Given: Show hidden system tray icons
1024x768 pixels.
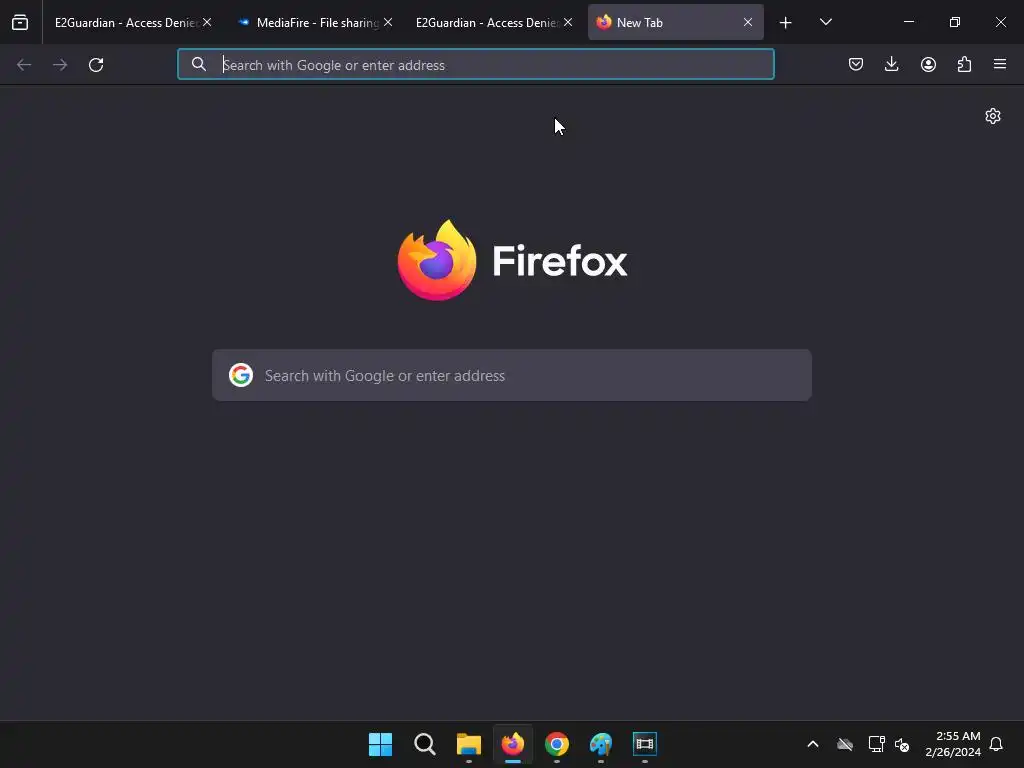Looking at the screenshot, I should [x=813, y=744].
